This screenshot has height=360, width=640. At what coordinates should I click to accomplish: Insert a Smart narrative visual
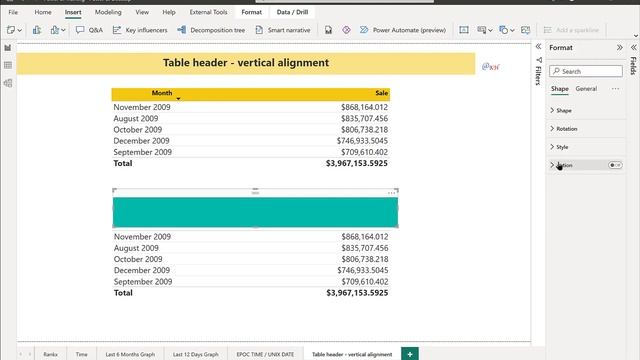pyautogui.click(x=283, y=30)
